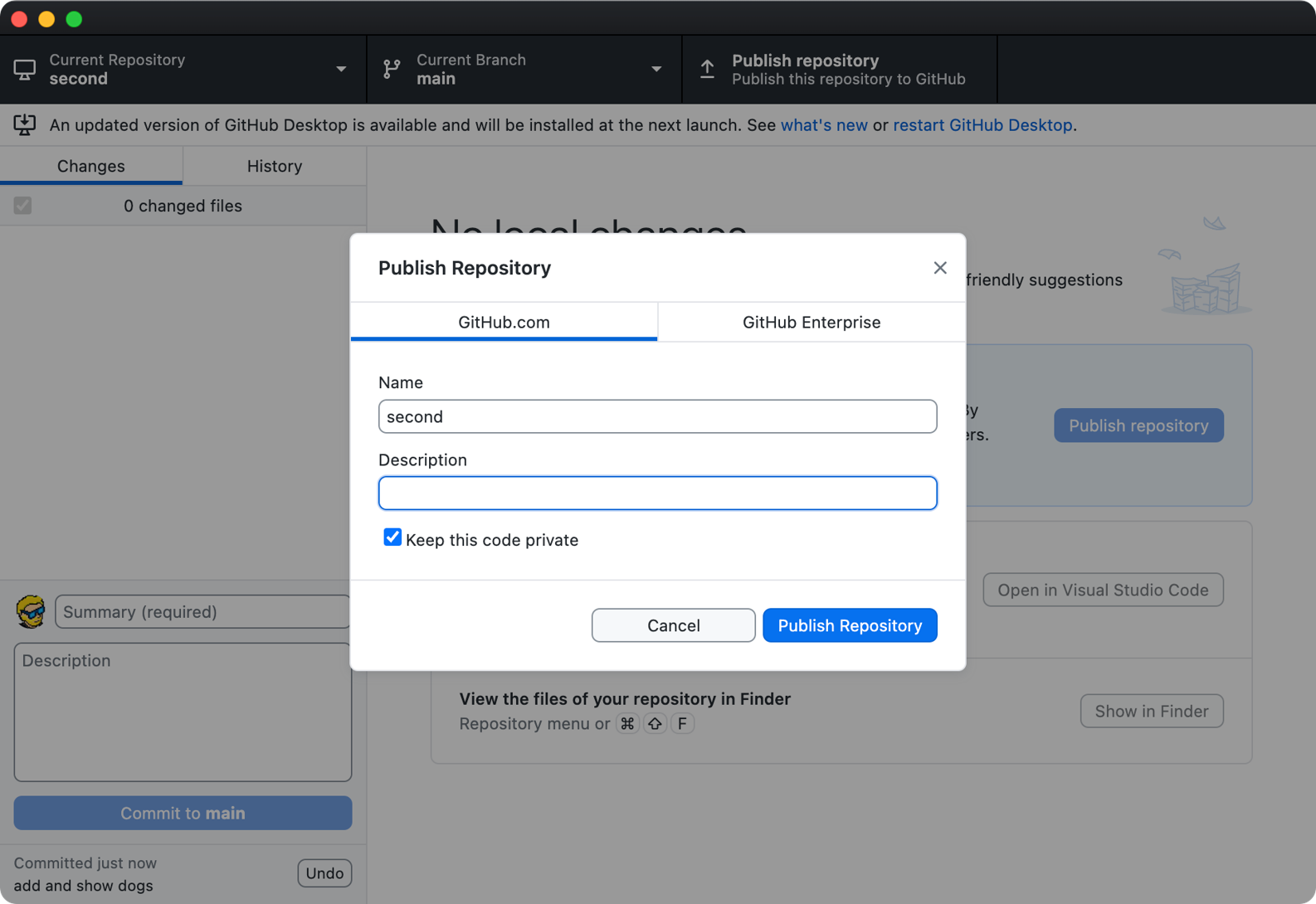Uncheck Keep this code private
The height and width of the screenshot is (904, 1316).
(x=392, y=538)
